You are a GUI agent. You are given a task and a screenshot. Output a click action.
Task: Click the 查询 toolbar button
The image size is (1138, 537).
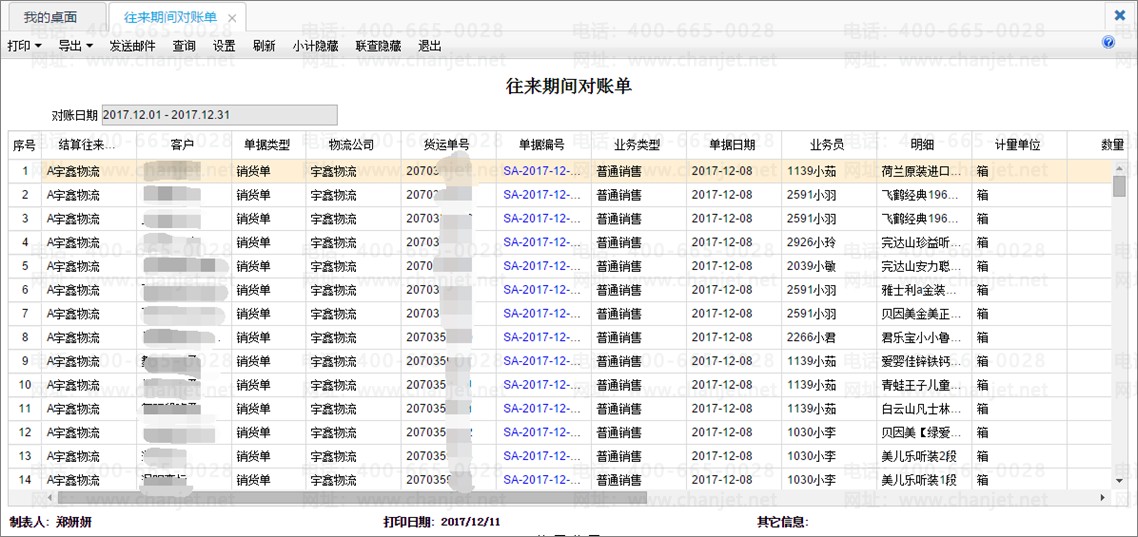[x=184, y=45]
